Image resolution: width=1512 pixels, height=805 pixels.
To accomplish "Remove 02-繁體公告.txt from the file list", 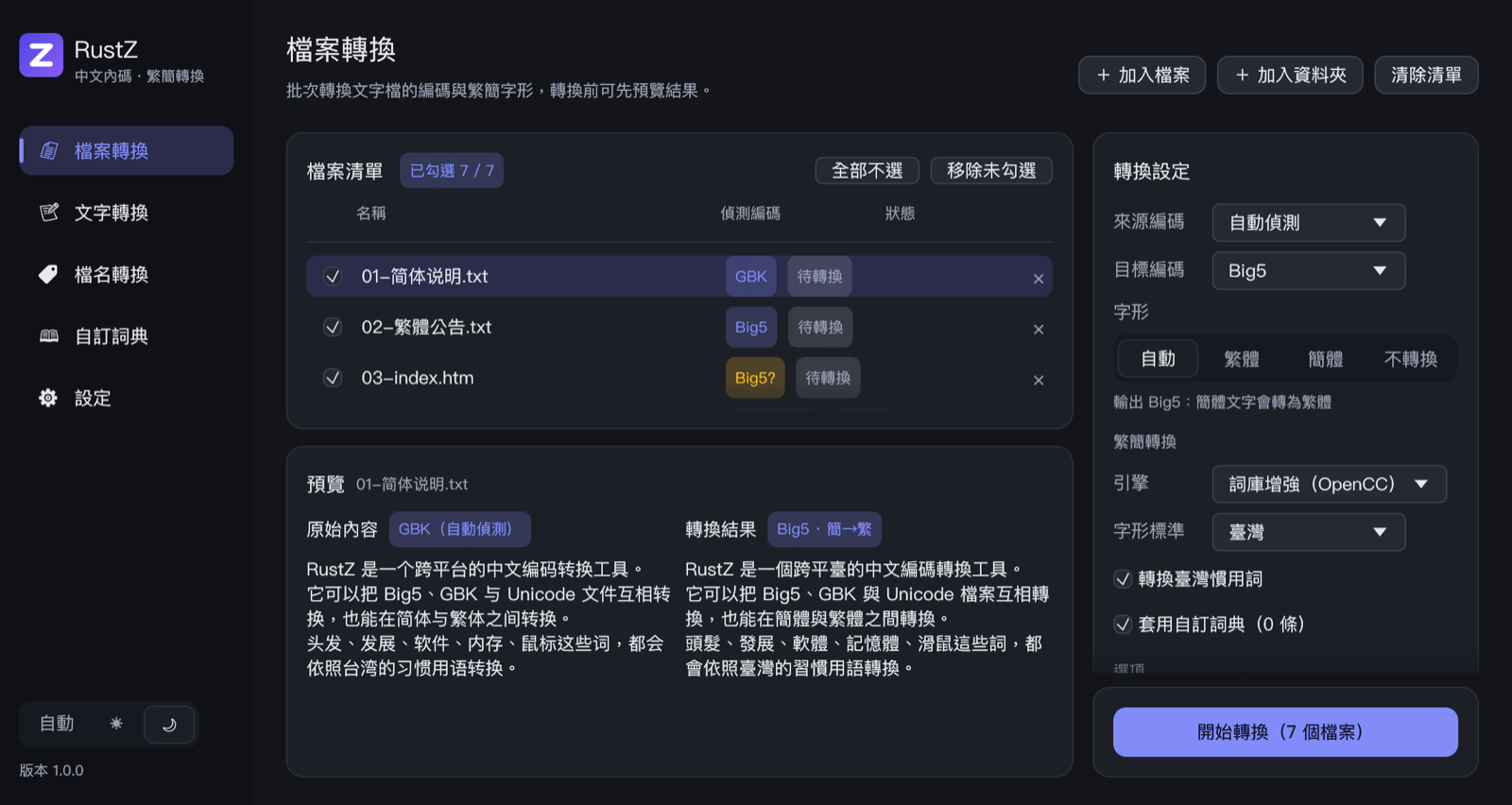I will 1039,330.
